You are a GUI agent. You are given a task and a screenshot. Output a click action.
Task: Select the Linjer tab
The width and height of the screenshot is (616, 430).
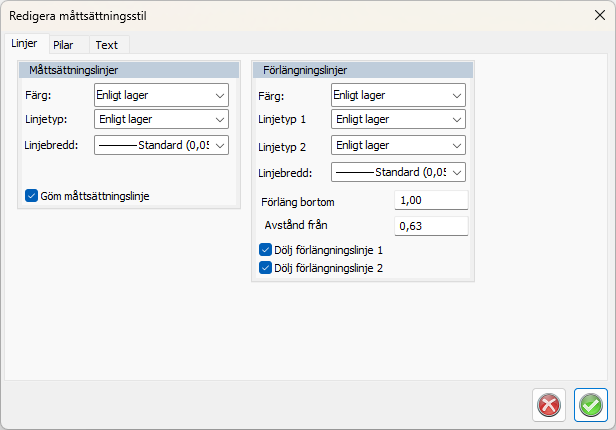(23, 44)
